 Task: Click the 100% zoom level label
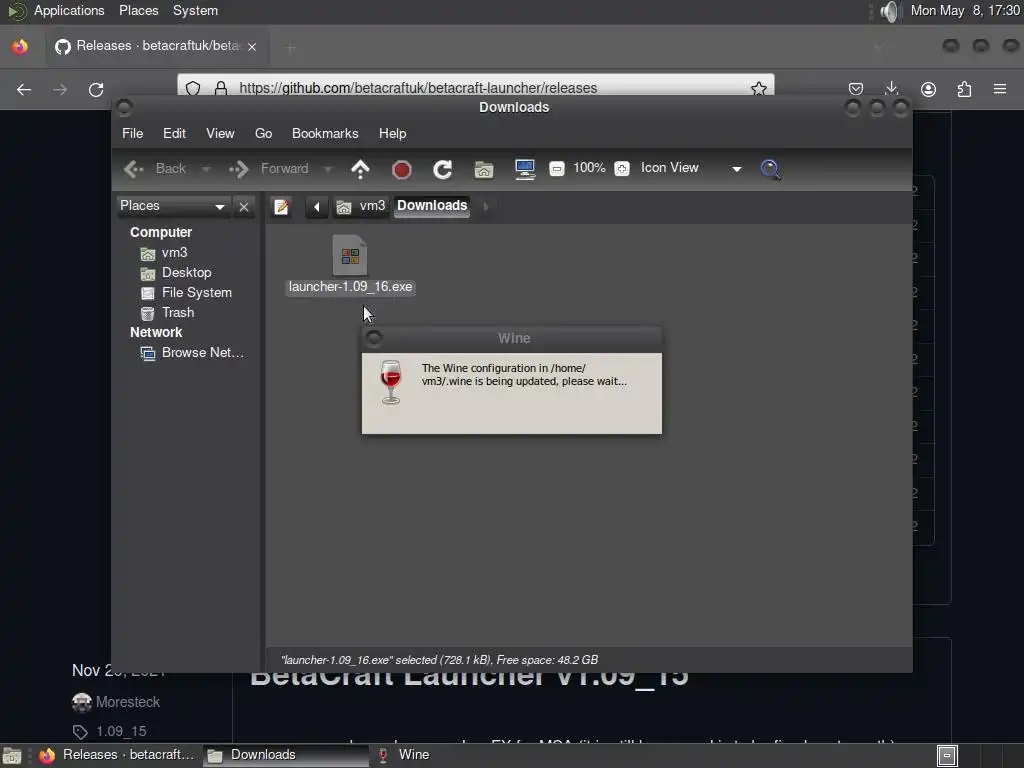coord(589,168)
